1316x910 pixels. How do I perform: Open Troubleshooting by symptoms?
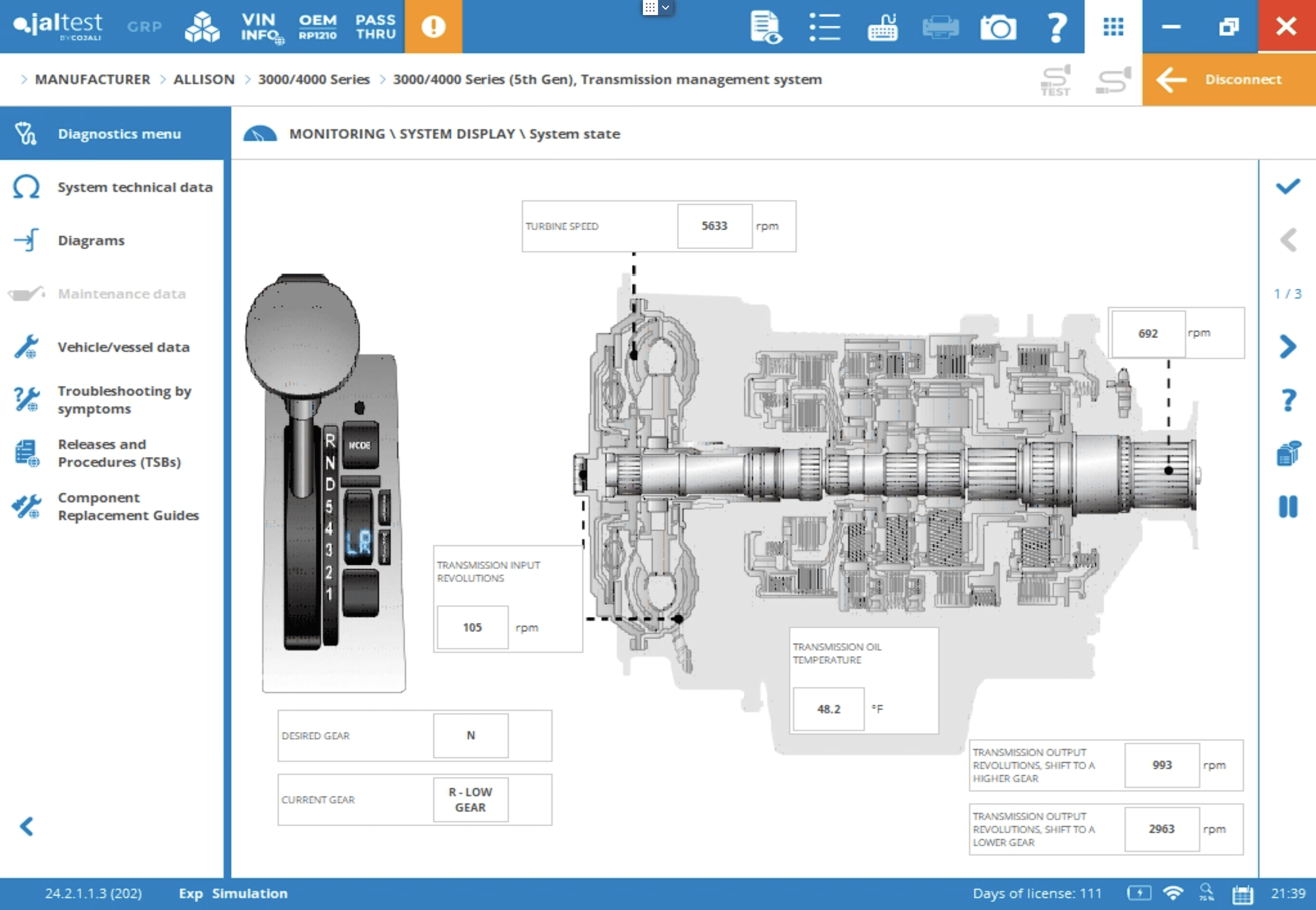pyautogui.click(x=124, y=400)
